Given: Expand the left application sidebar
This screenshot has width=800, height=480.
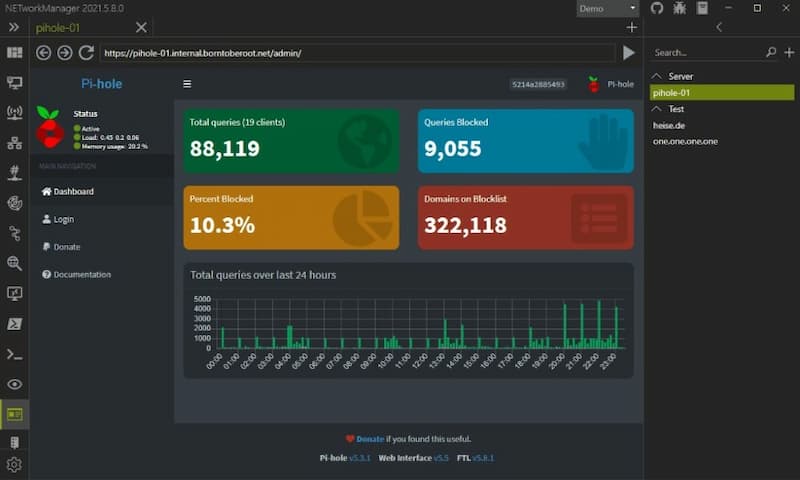Looking at the screenshot, I should pos(14,27).
